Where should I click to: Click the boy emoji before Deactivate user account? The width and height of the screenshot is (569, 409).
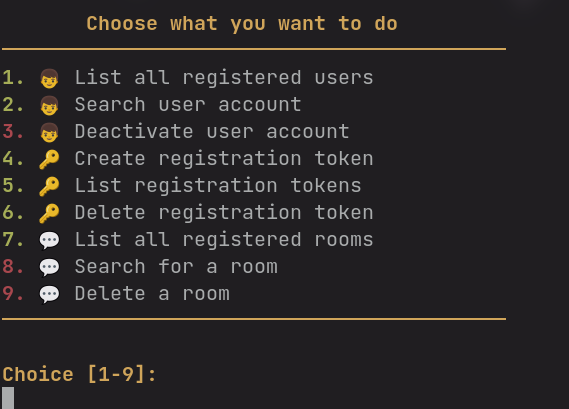point(49,132)
